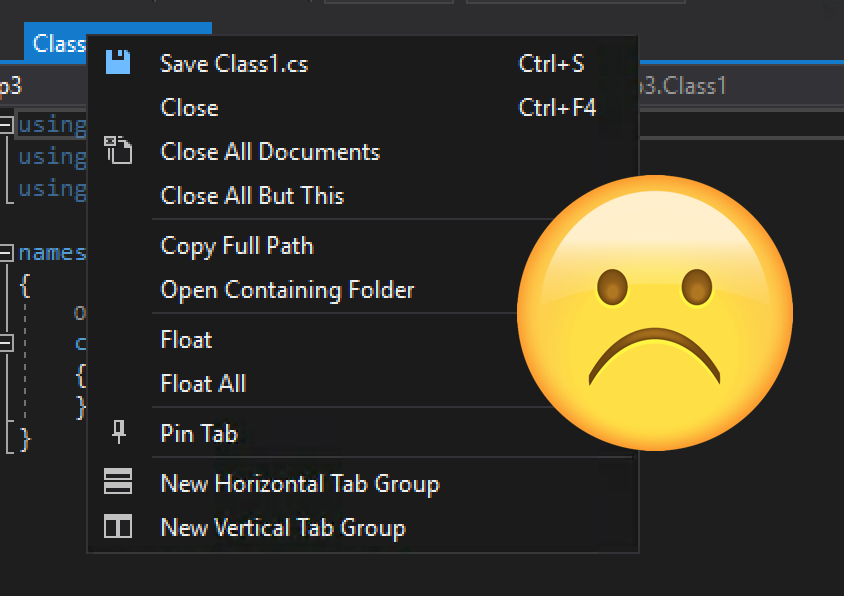Collapse the namespace block in the editor

click(x=6, y=253)
